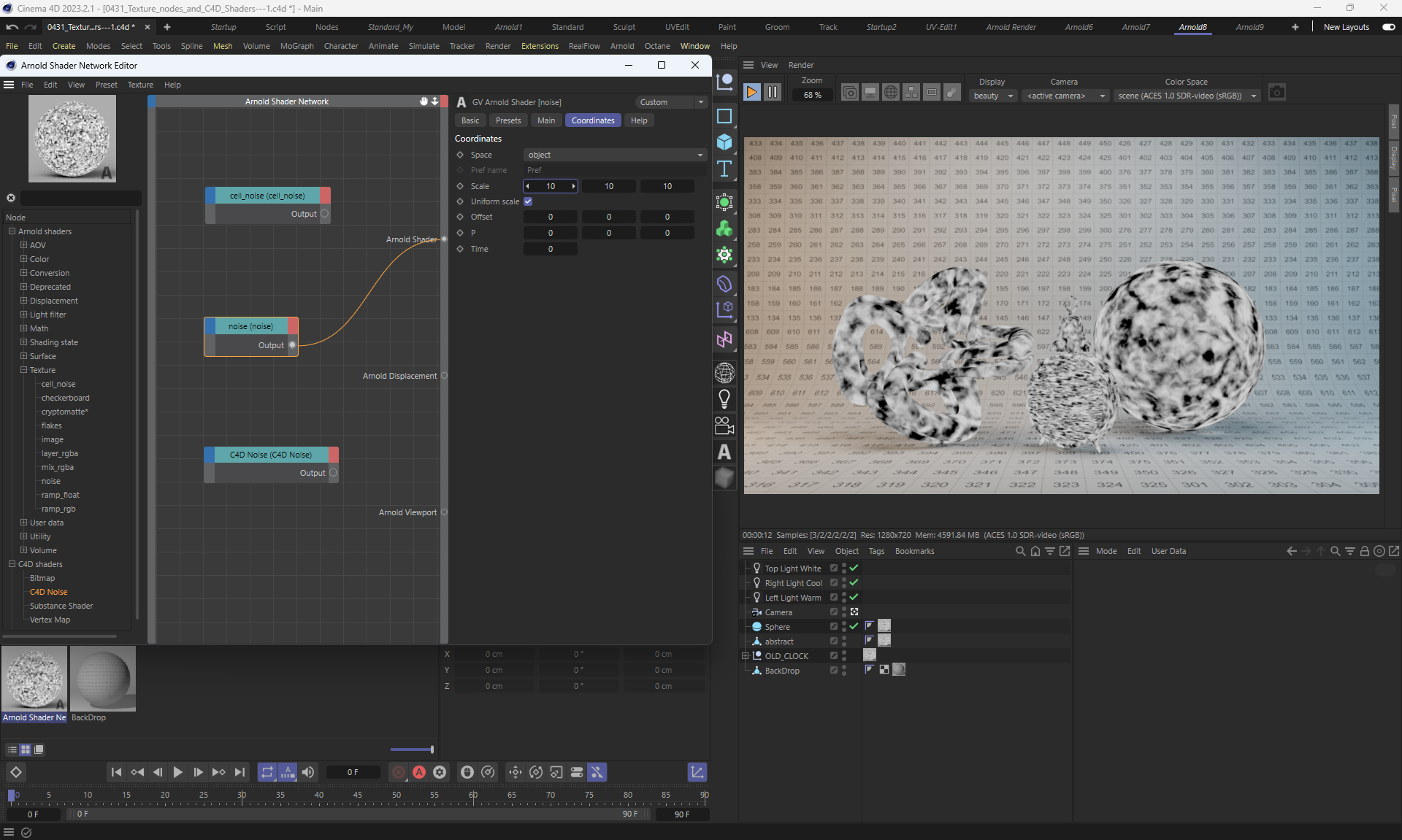This screenshot has height=840, width=1402.
Task: Click the record active objects button
Action: [x=399, y=772]
